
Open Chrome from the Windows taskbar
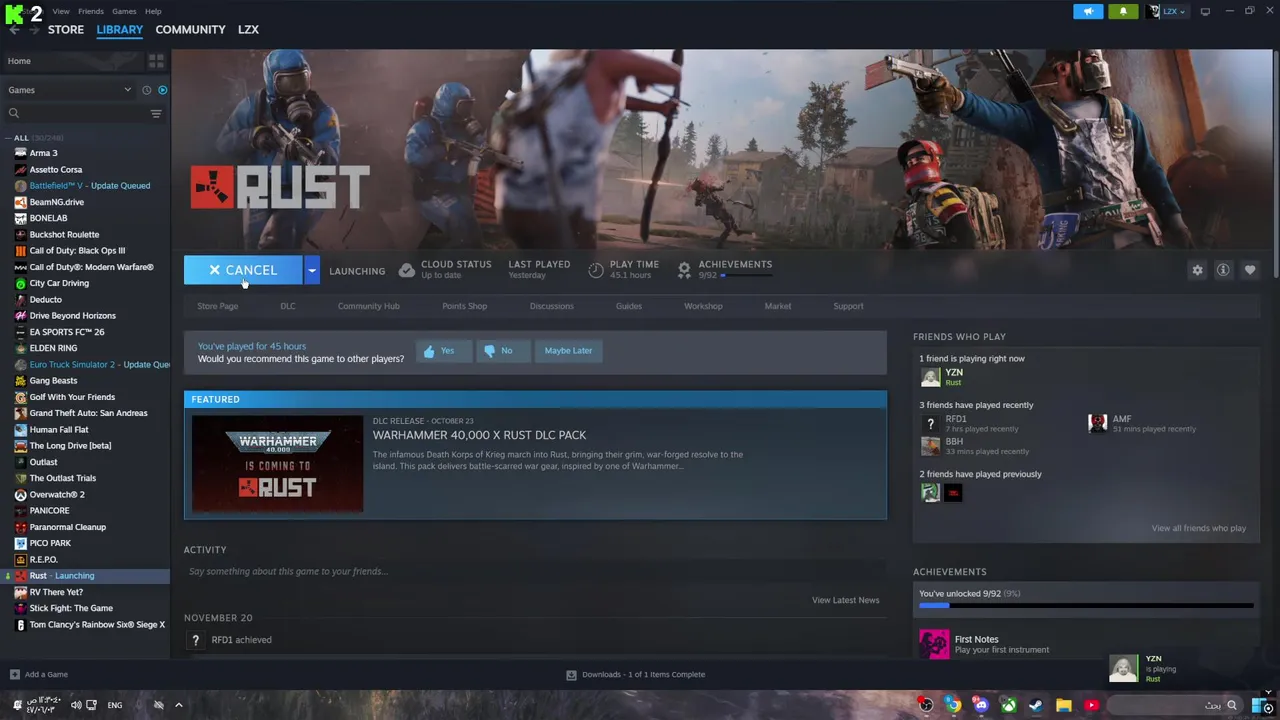tap(953, 705)
